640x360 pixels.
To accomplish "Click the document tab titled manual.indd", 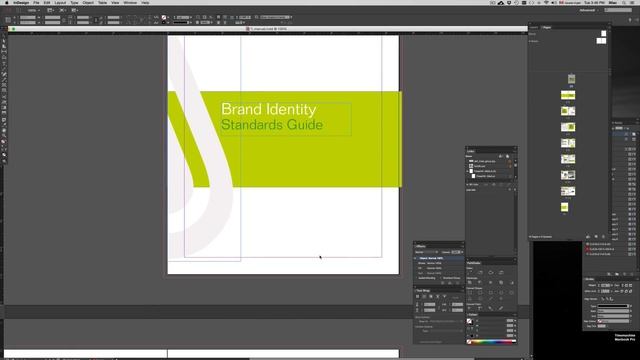I will click(267, 29).
